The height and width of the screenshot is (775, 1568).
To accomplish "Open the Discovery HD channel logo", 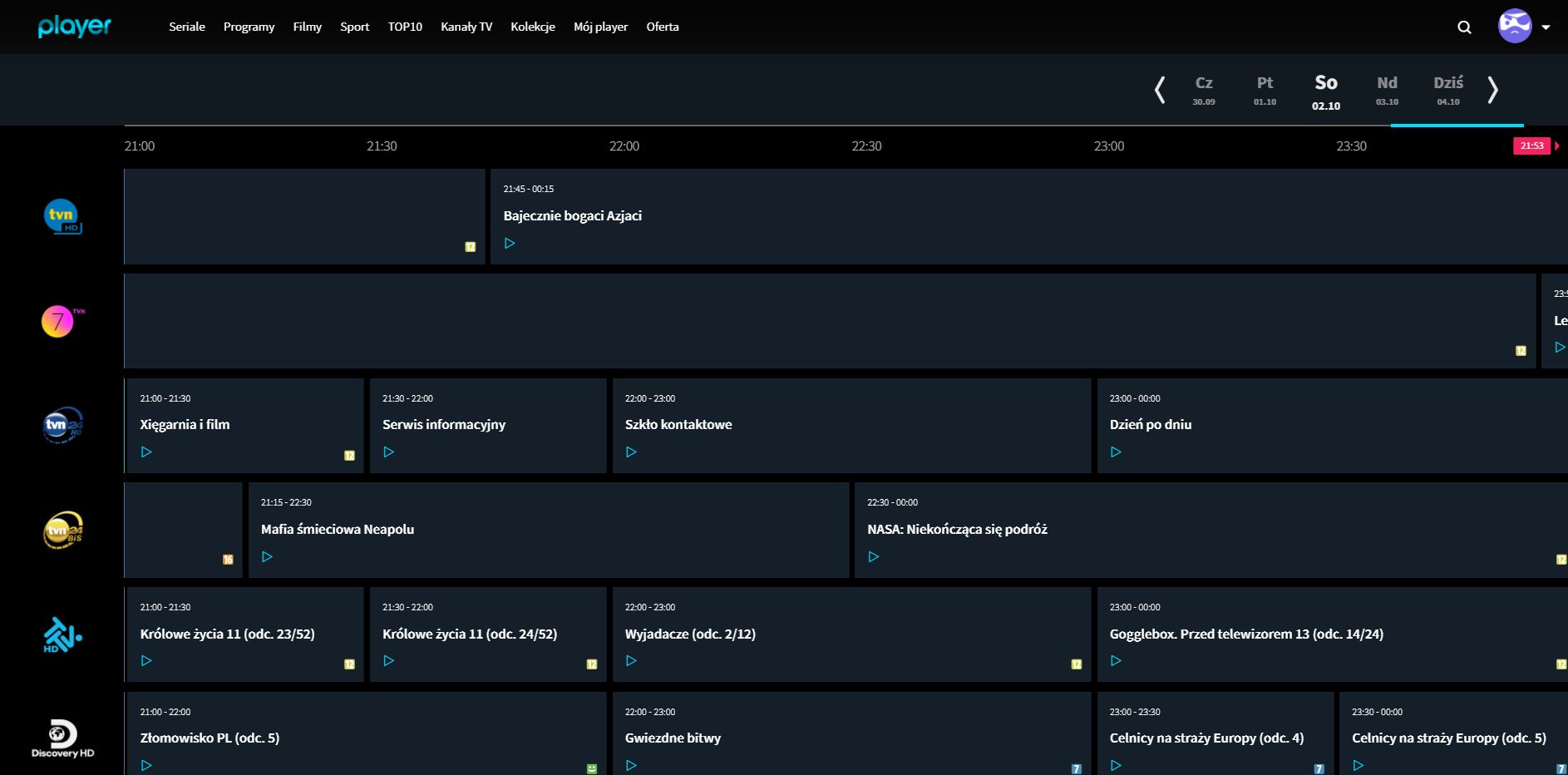I will [x=62, y=738].
